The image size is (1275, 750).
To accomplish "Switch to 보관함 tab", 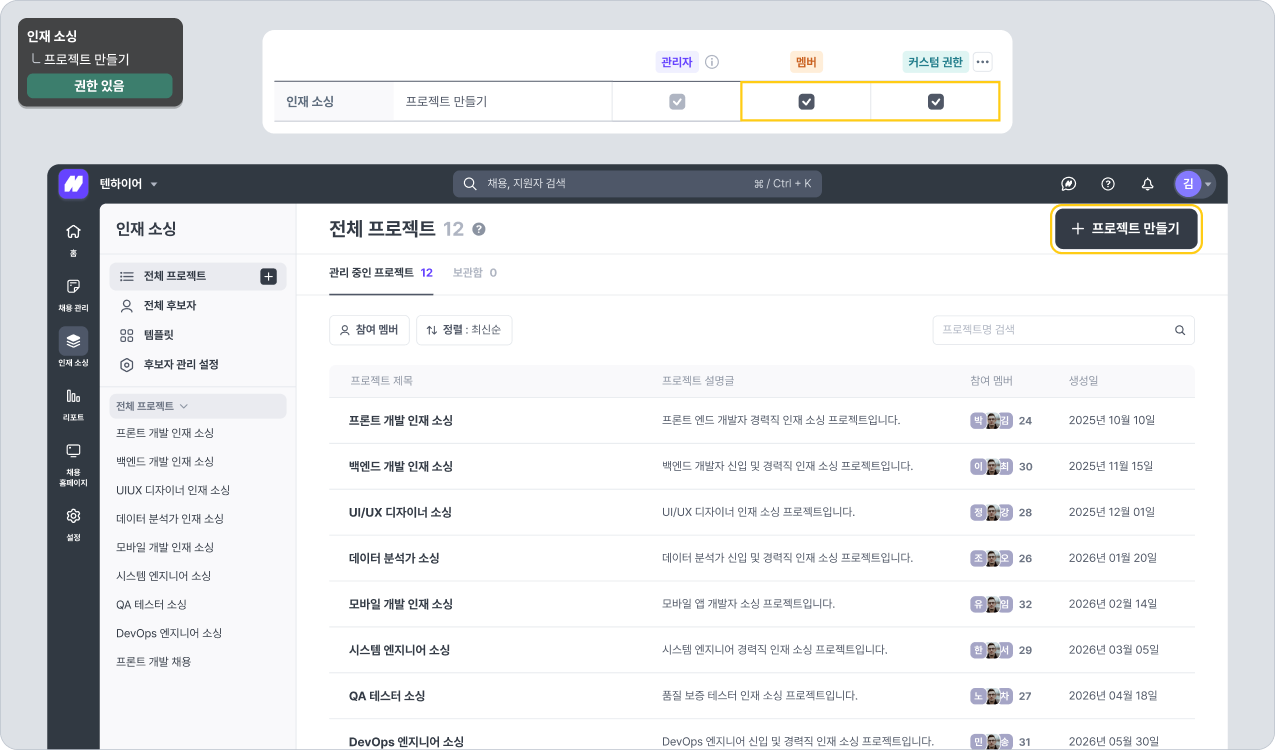I will [x=475, y=273].
